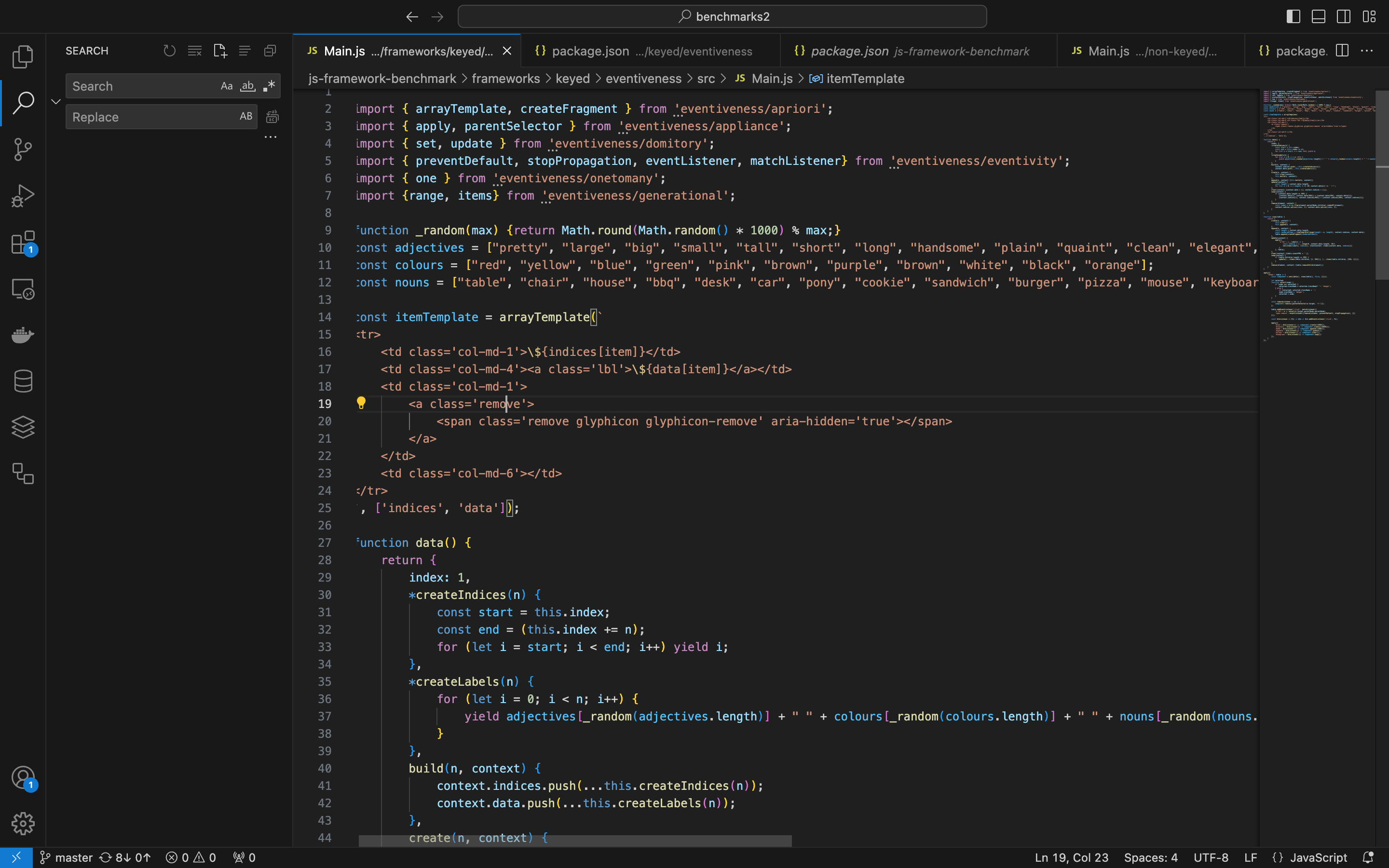Click the horizontal editor scrollbar

pyautogui.click(x=575, y=841)
